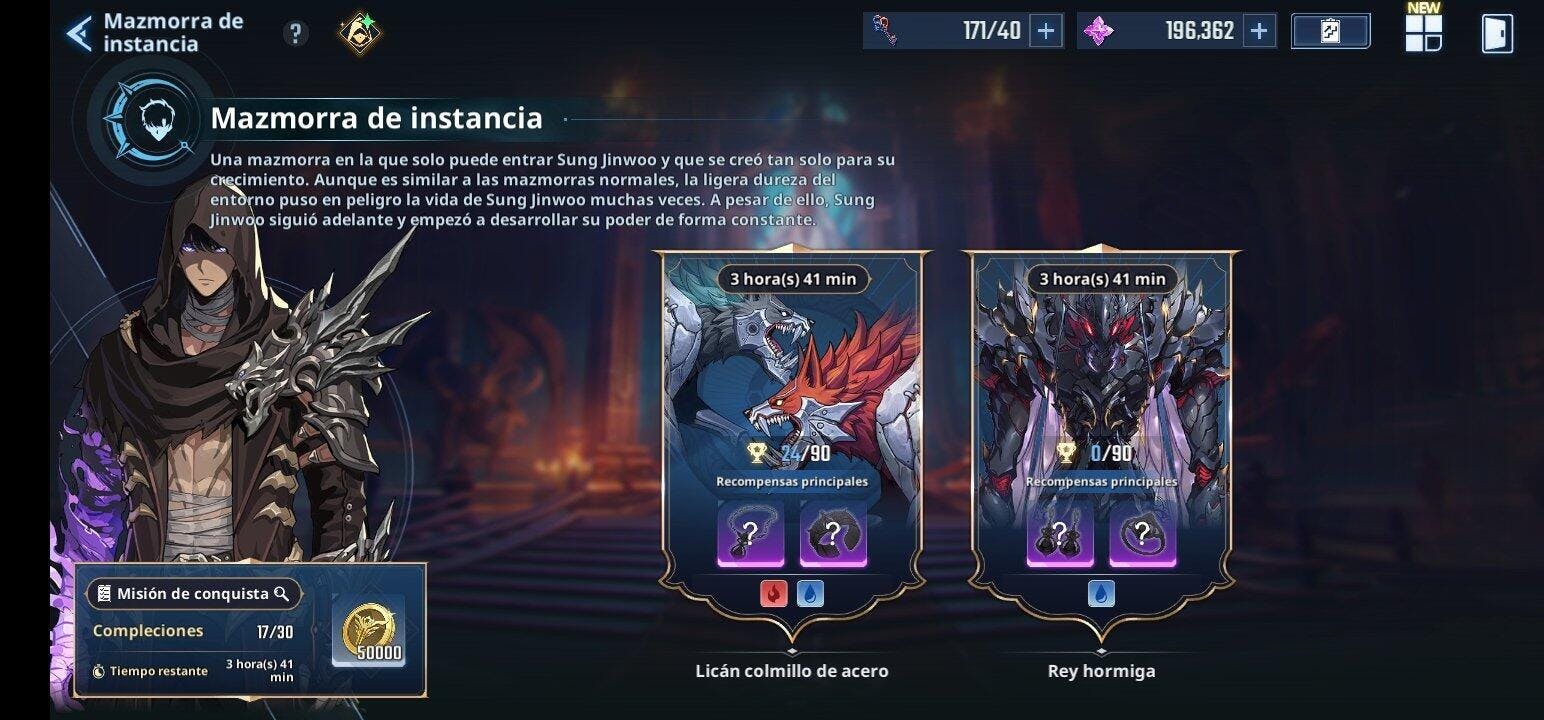View second mystery reward of Licán card
The image size is (1544, 720).
pyautogui.click(x=833, y=535)
